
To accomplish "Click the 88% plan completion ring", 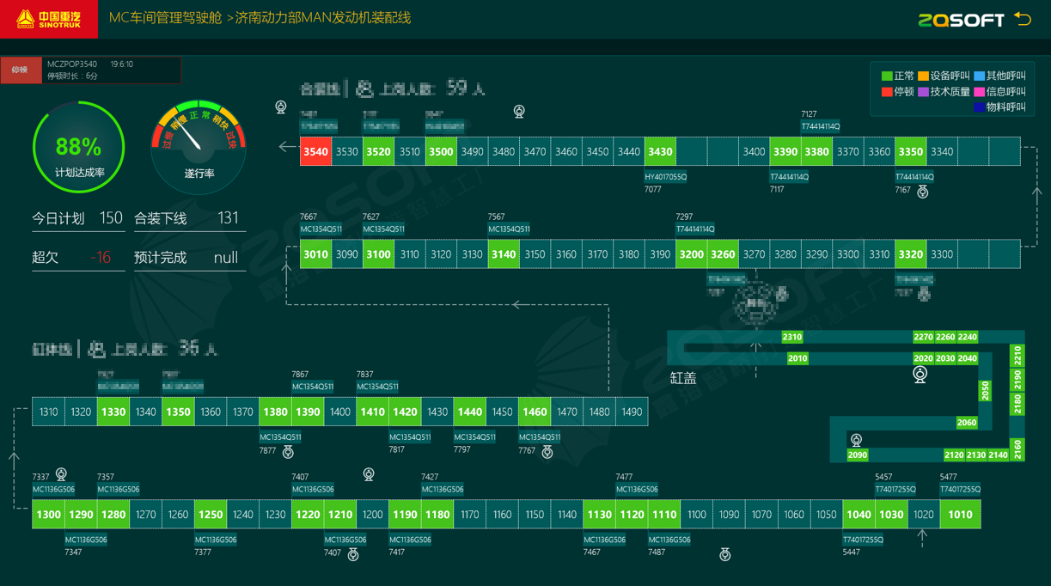I will coord(79,148).
